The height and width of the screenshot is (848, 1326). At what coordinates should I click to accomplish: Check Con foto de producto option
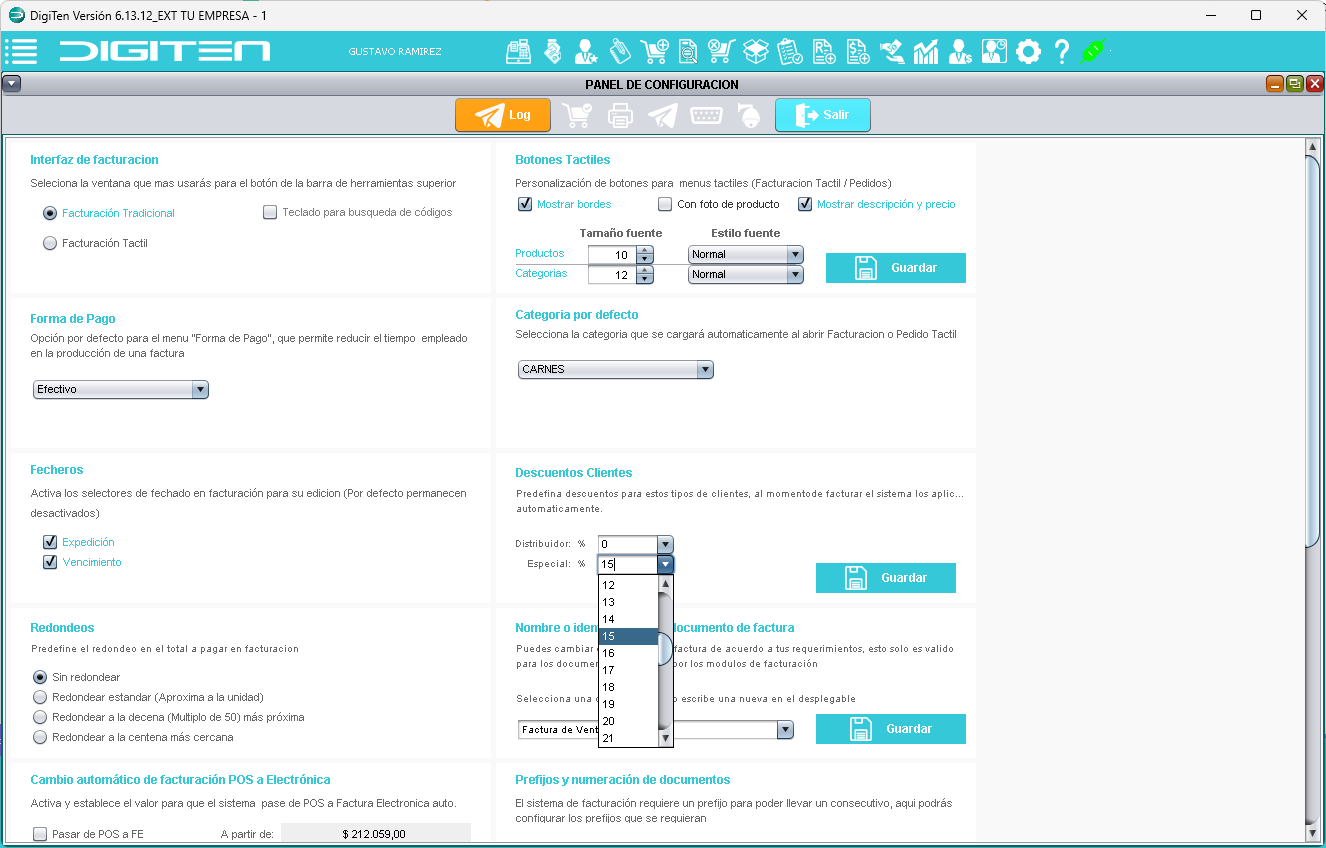tap(665, 204)
